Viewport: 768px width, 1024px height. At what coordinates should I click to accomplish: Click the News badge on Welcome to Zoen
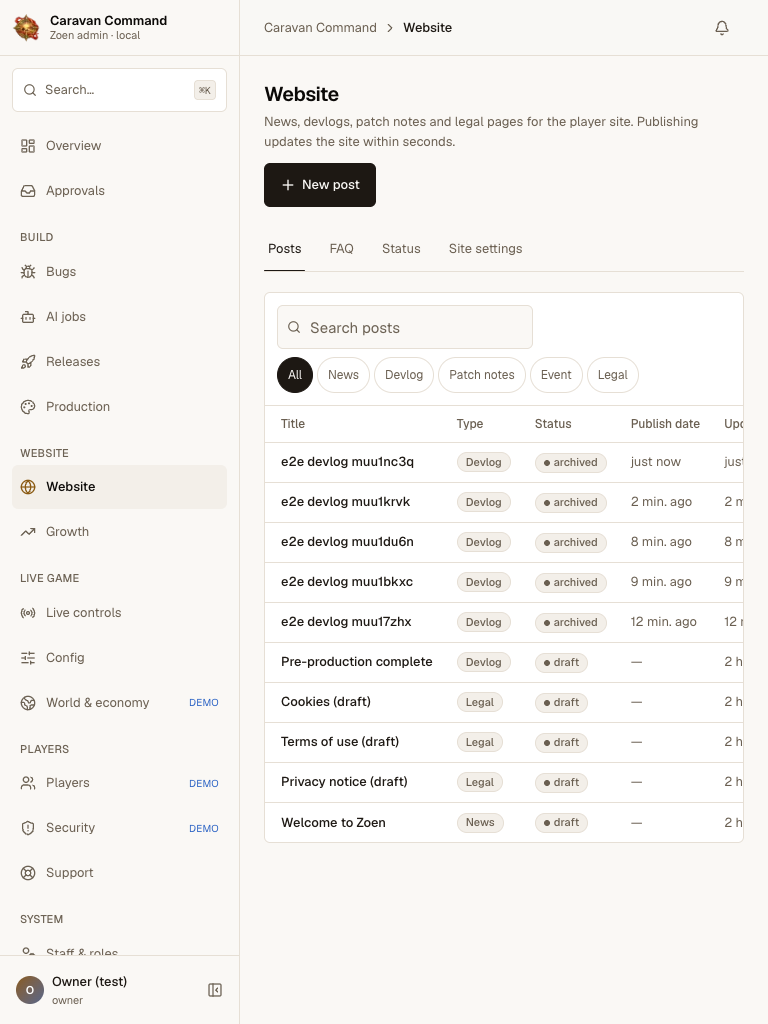(480, 823)
